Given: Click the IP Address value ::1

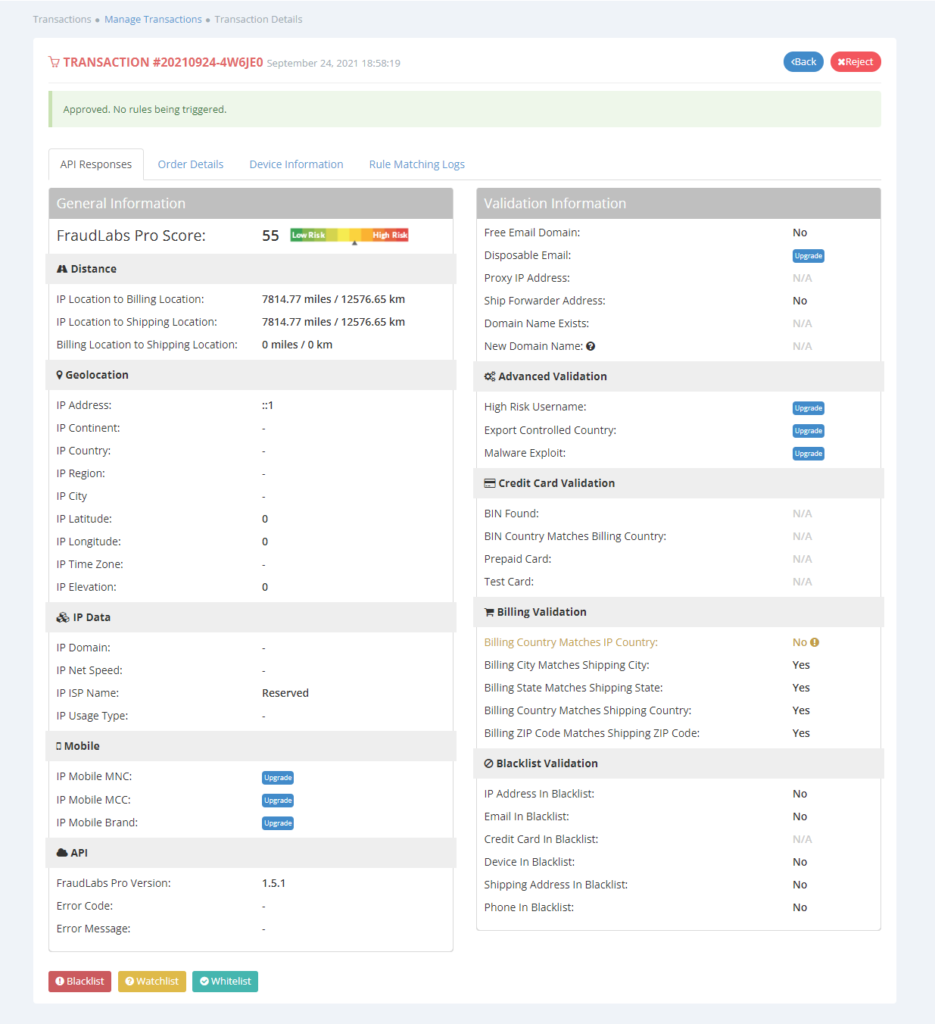Looking at the screenshot, I should (x=268, y=406).
